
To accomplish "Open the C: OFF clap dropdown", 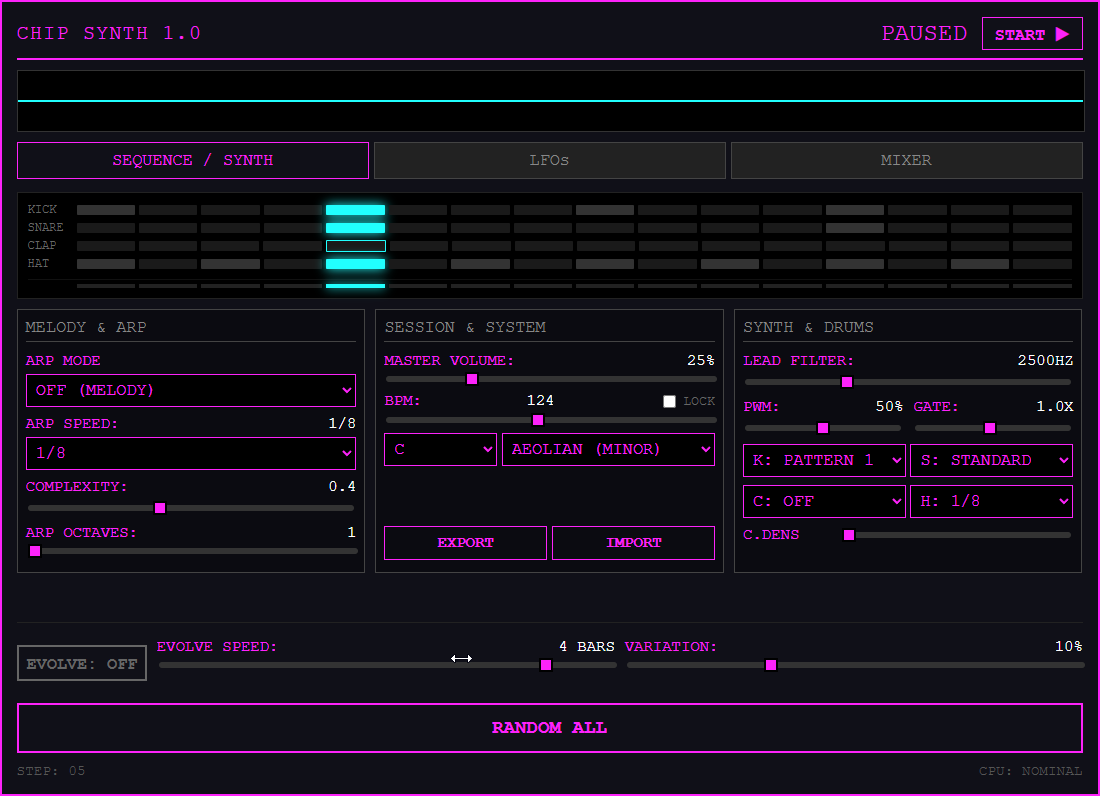I will [824, 501].
